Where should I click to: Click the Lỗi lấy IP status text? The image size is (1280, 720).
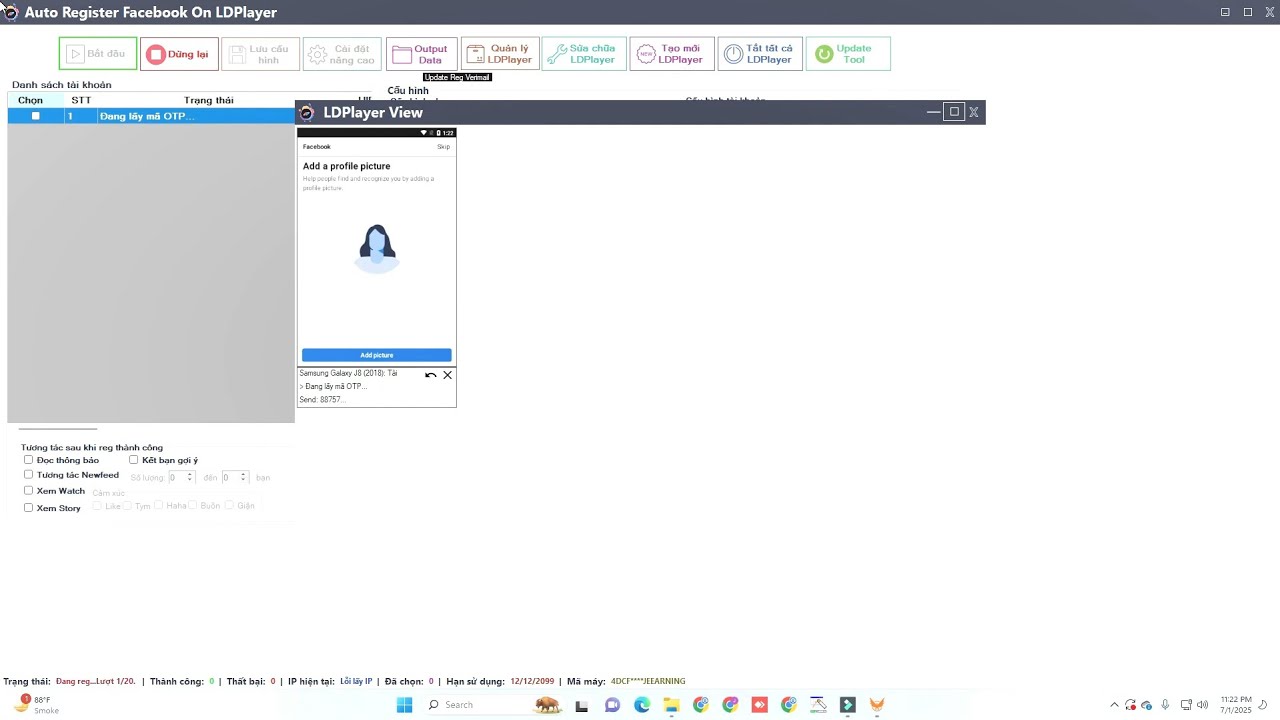pyautogui.click(x=356, y=681)
